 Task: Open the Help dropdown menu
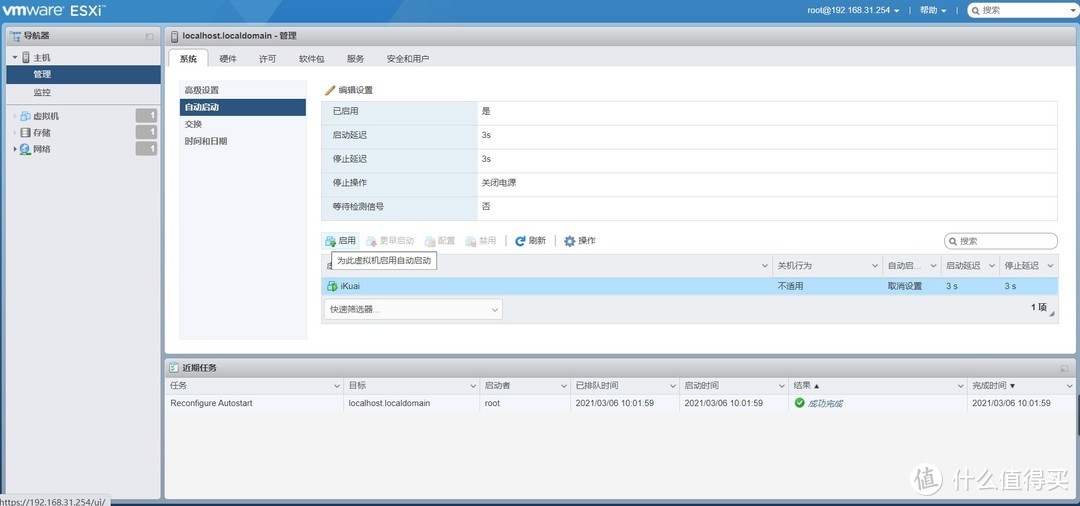tap(933, 10)
